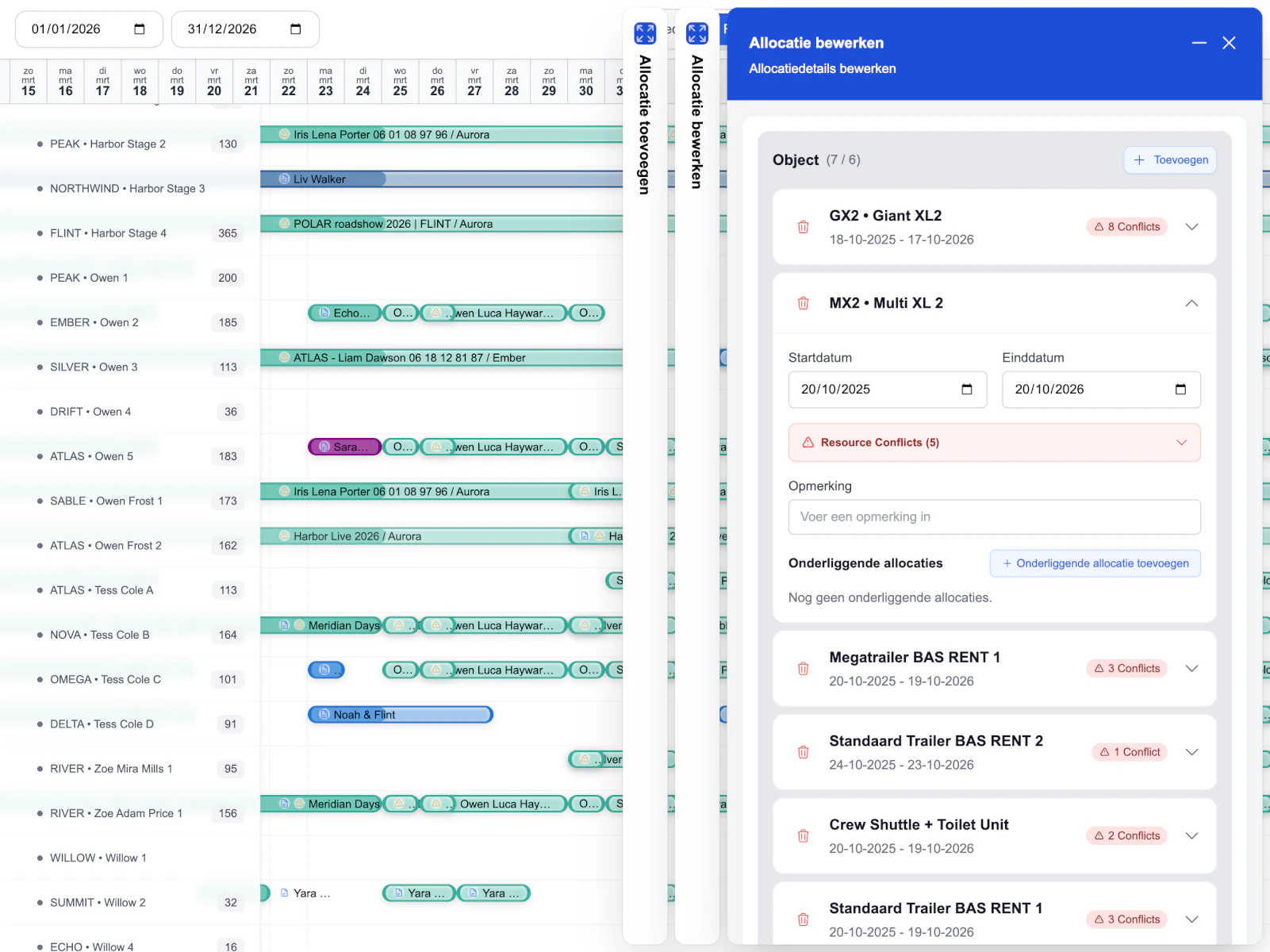Select the WILLOW • Willow 1 row
Screen dimensions: 1270x952
tap(130, 858)
